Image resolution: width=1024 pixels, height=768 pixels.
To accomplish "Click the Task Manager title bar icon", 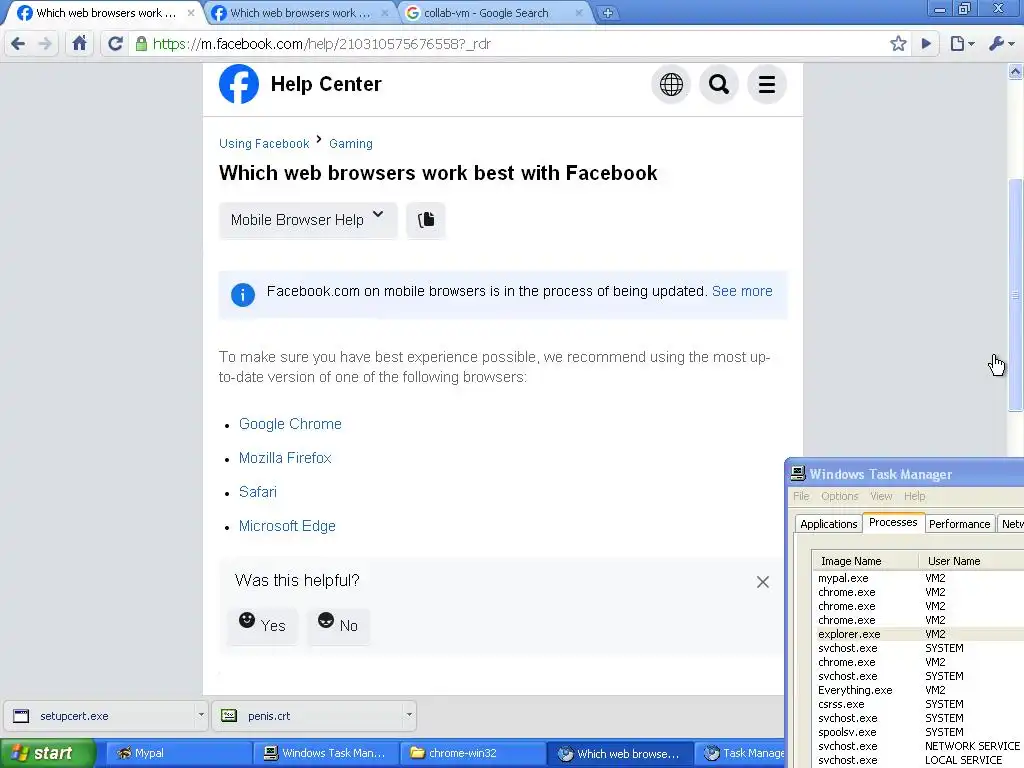I will click(x=797, y=474).
